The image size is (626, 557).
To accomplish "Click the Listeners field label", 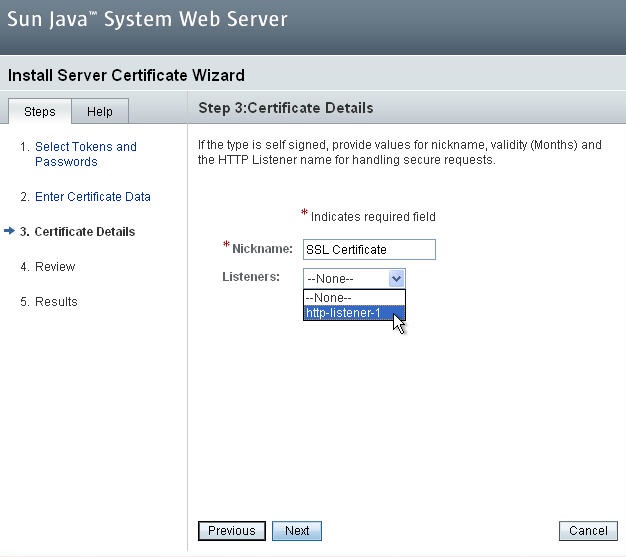I will 251,276.
